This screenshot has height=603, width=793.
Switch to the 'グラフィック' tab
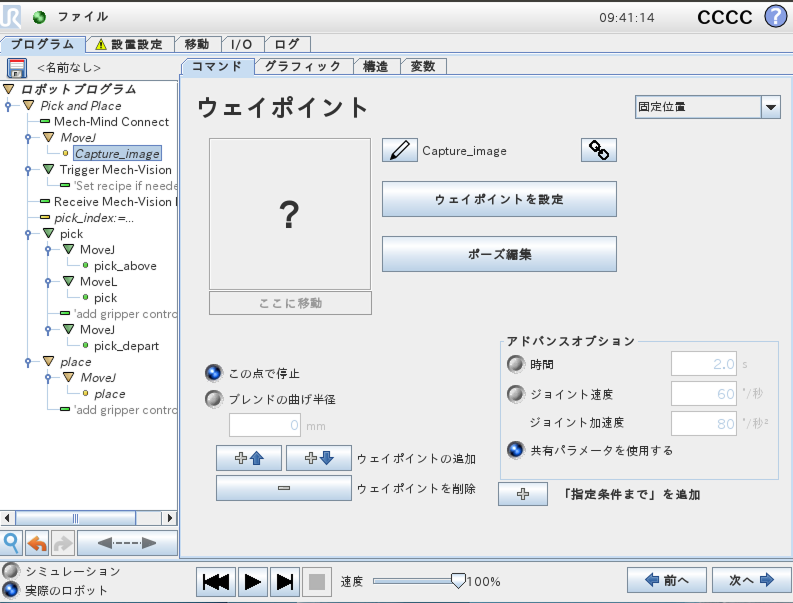303,66
